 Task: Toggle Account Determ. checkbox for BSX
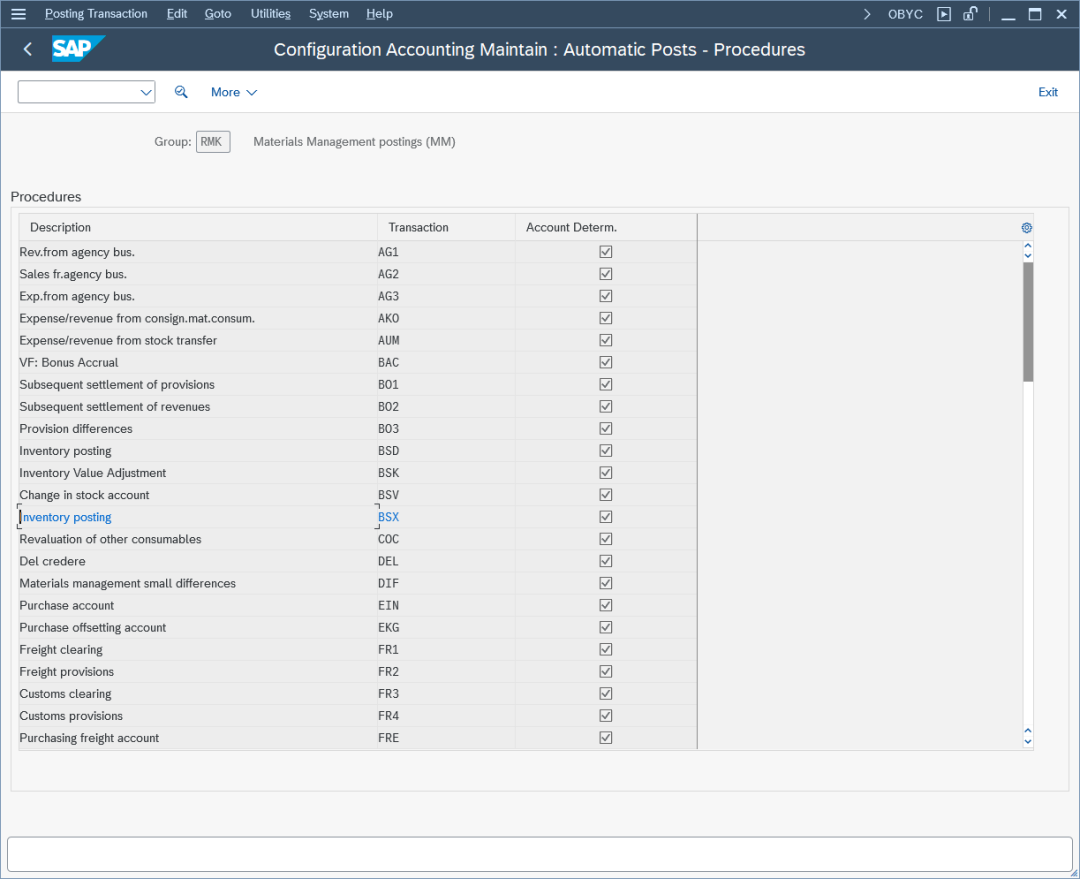point(605,517)
